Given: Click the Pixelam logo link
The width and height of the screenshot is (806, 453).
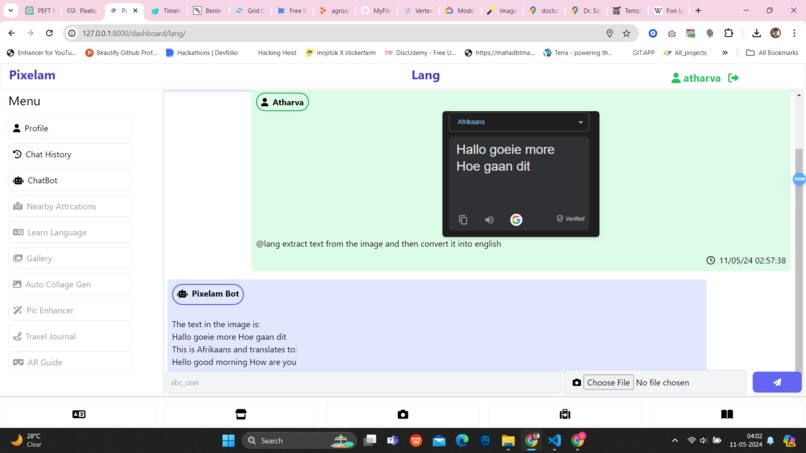Looking at the screenshot, I should tap(32, 75).
